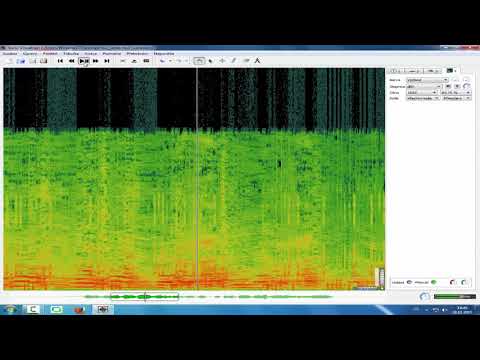Open the Help menu, last in menu bar
Viewport: 480px width, 360px height.
point(164,54)
